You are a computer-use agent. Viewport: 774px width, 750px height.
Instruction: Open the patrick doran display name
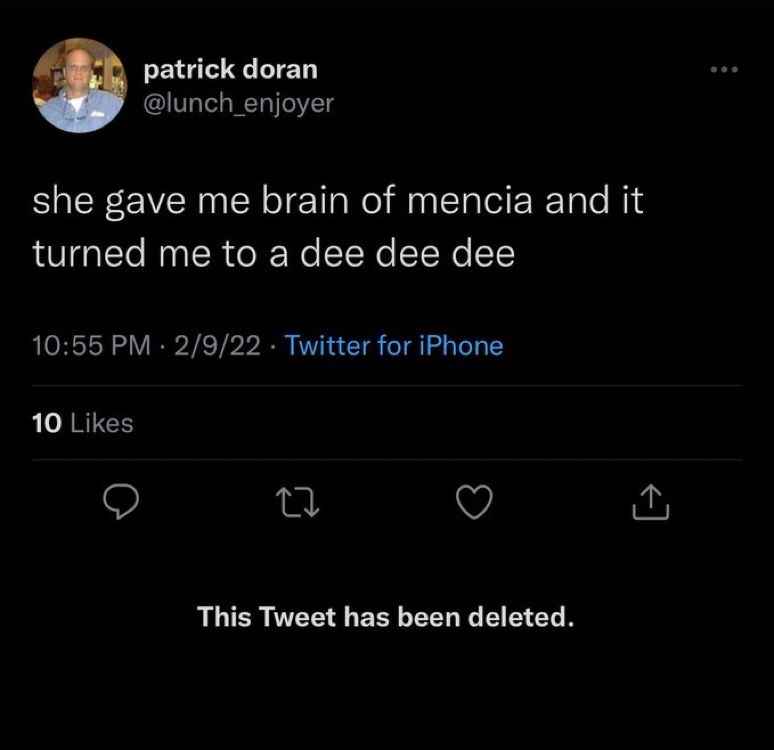tap(231, 69)
